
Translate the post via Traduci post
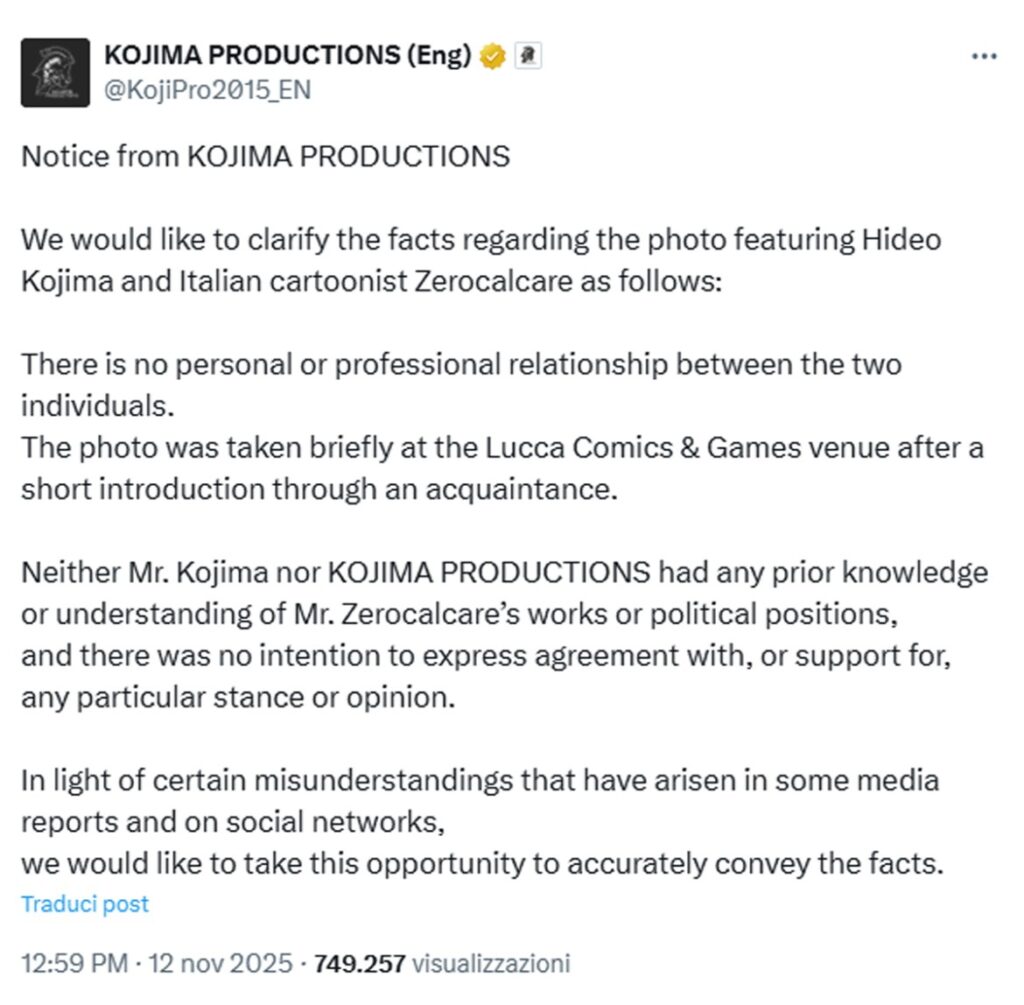(85, 904)
